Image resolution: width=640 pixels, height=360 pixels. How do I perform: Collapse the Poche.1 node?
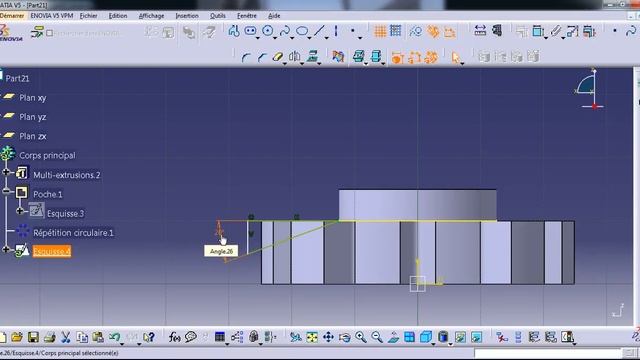(6, 191)
